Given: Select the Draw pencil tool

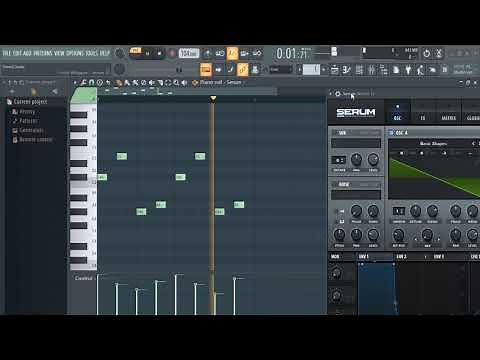Looking at the screenshot, I should [118, 82].
